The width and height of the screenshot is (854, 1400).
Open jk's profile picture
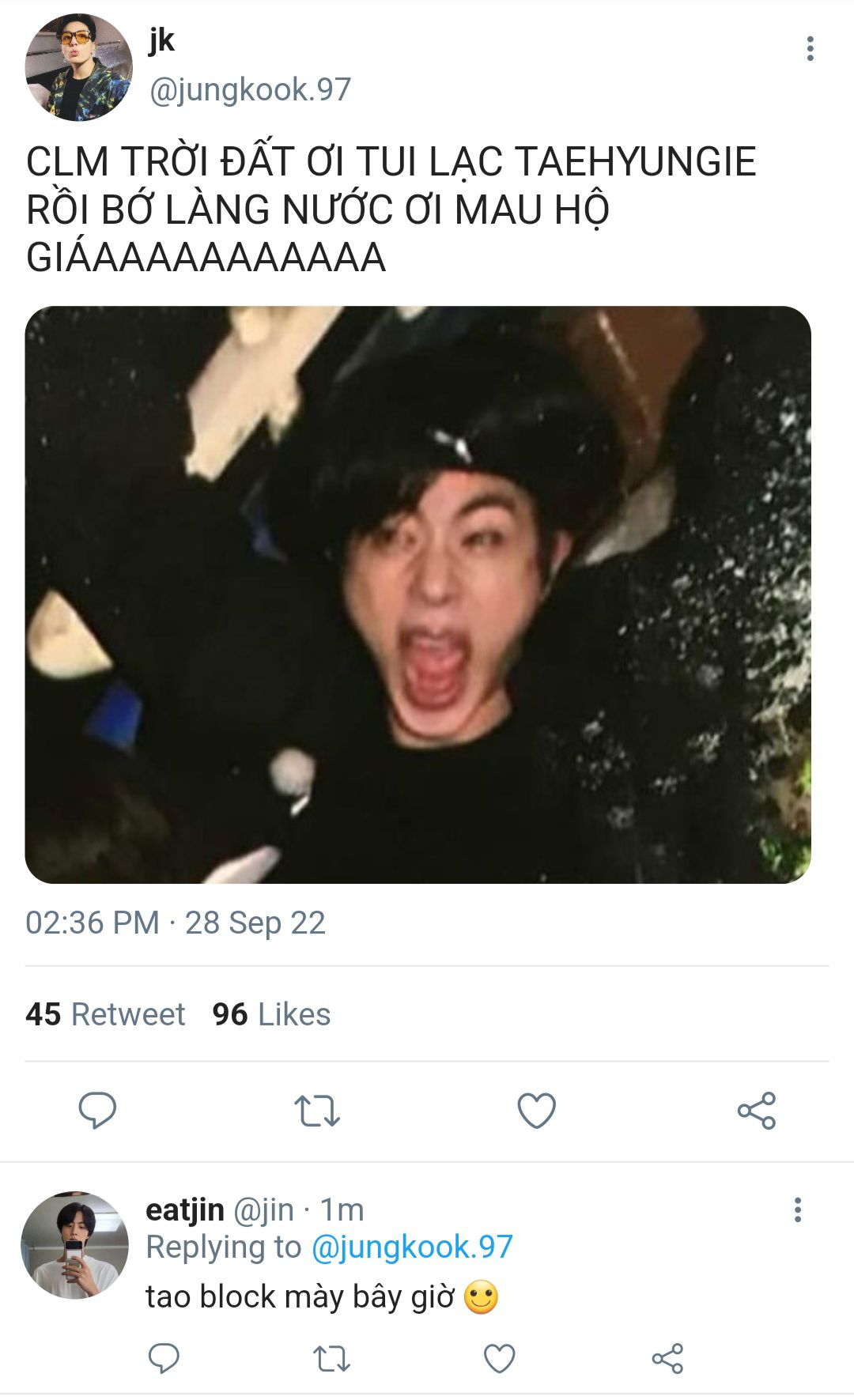78,68
